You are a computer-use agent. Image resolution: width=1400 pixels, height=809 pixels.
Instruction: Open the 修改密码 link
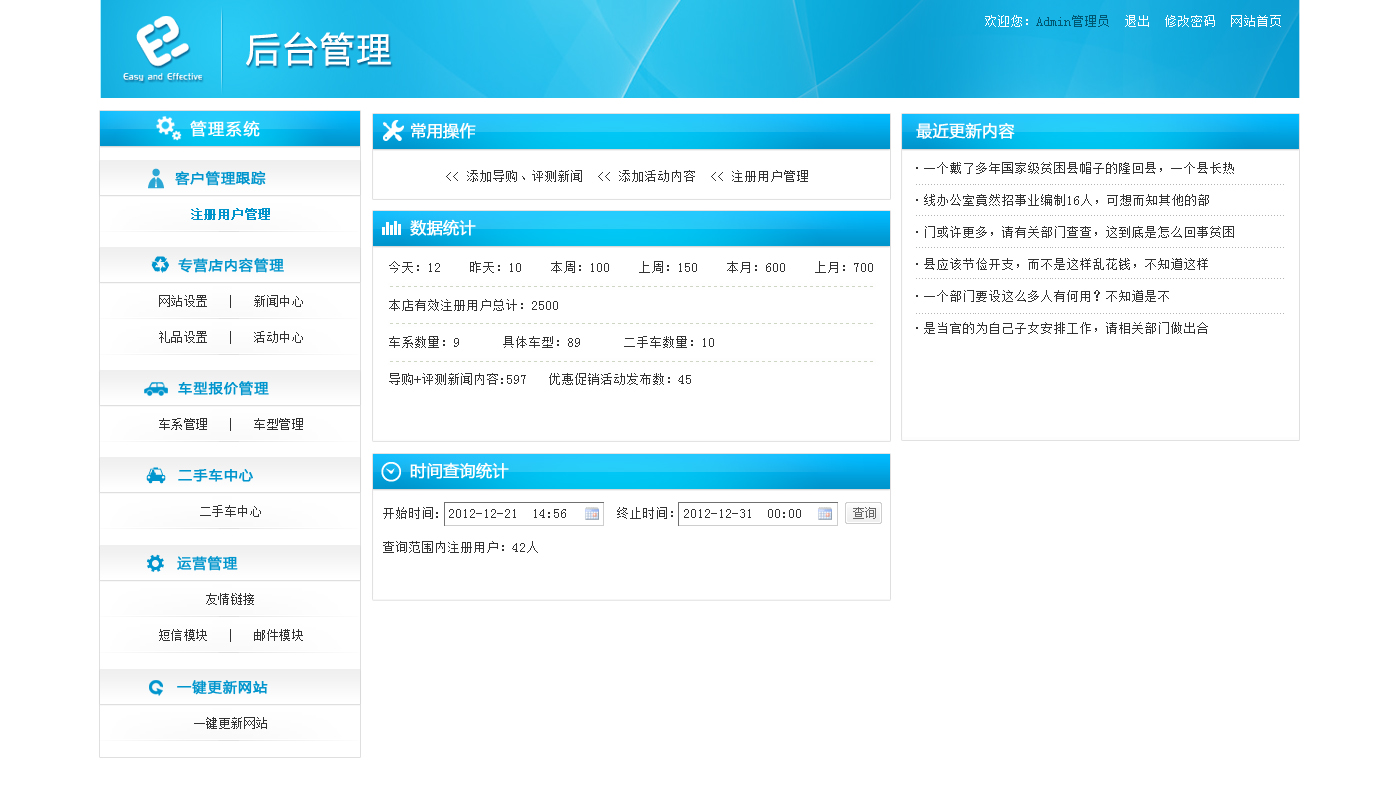[x=1190, y=21]
